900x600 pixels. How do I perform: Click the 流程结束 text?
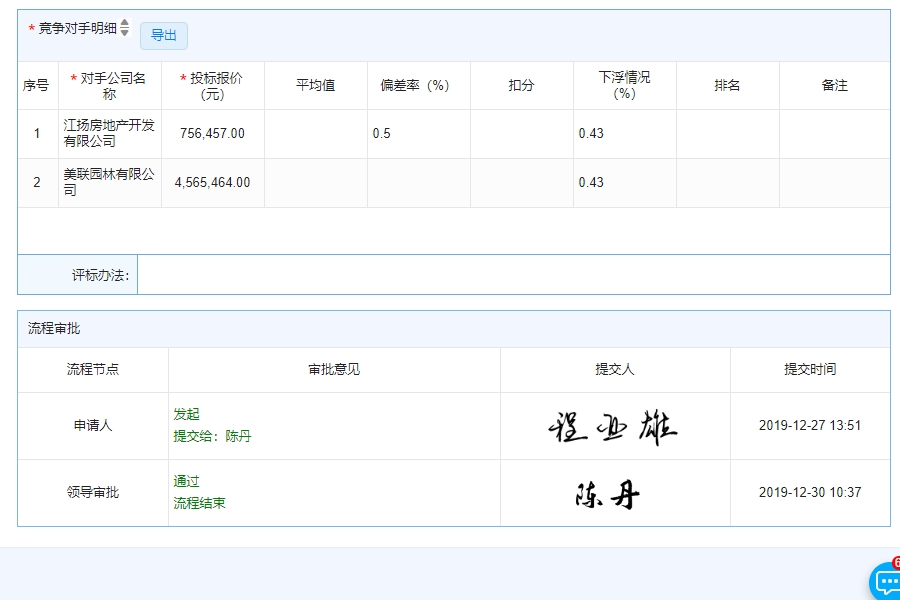coord(199,503)
